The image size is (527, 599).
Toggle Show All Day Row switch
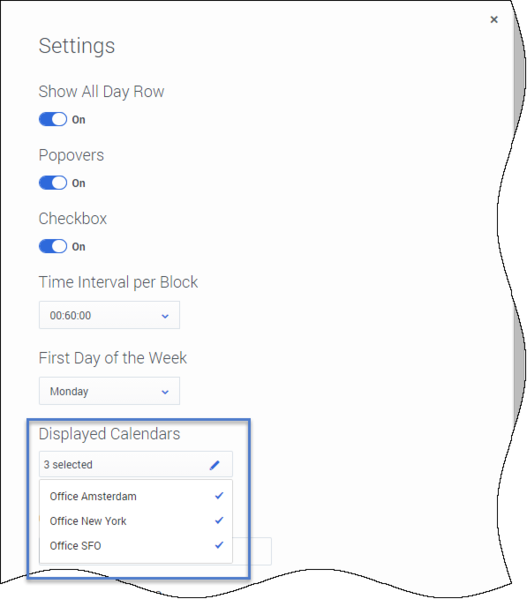[x=53, y=119]
